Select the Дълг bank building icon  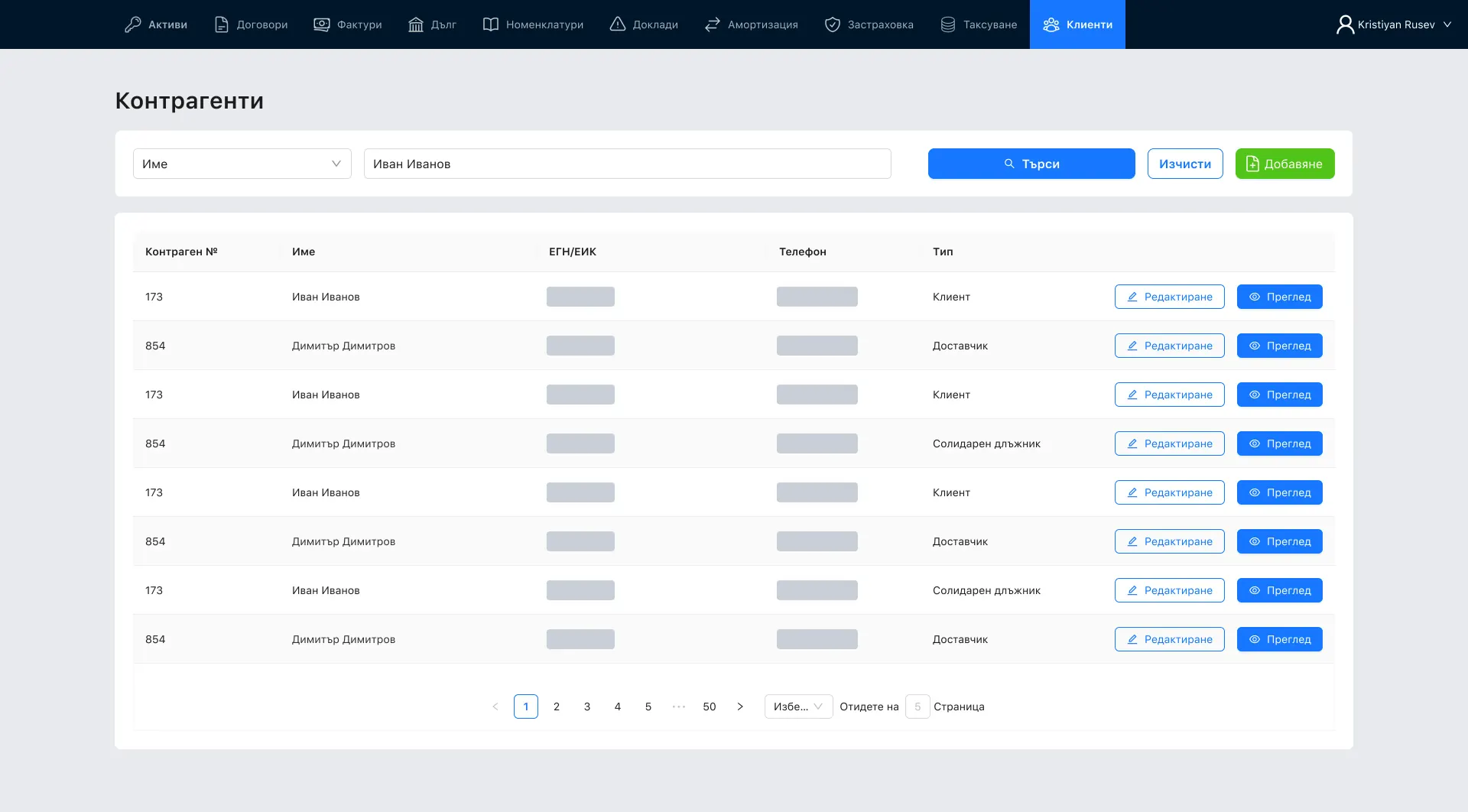point(416,24)
